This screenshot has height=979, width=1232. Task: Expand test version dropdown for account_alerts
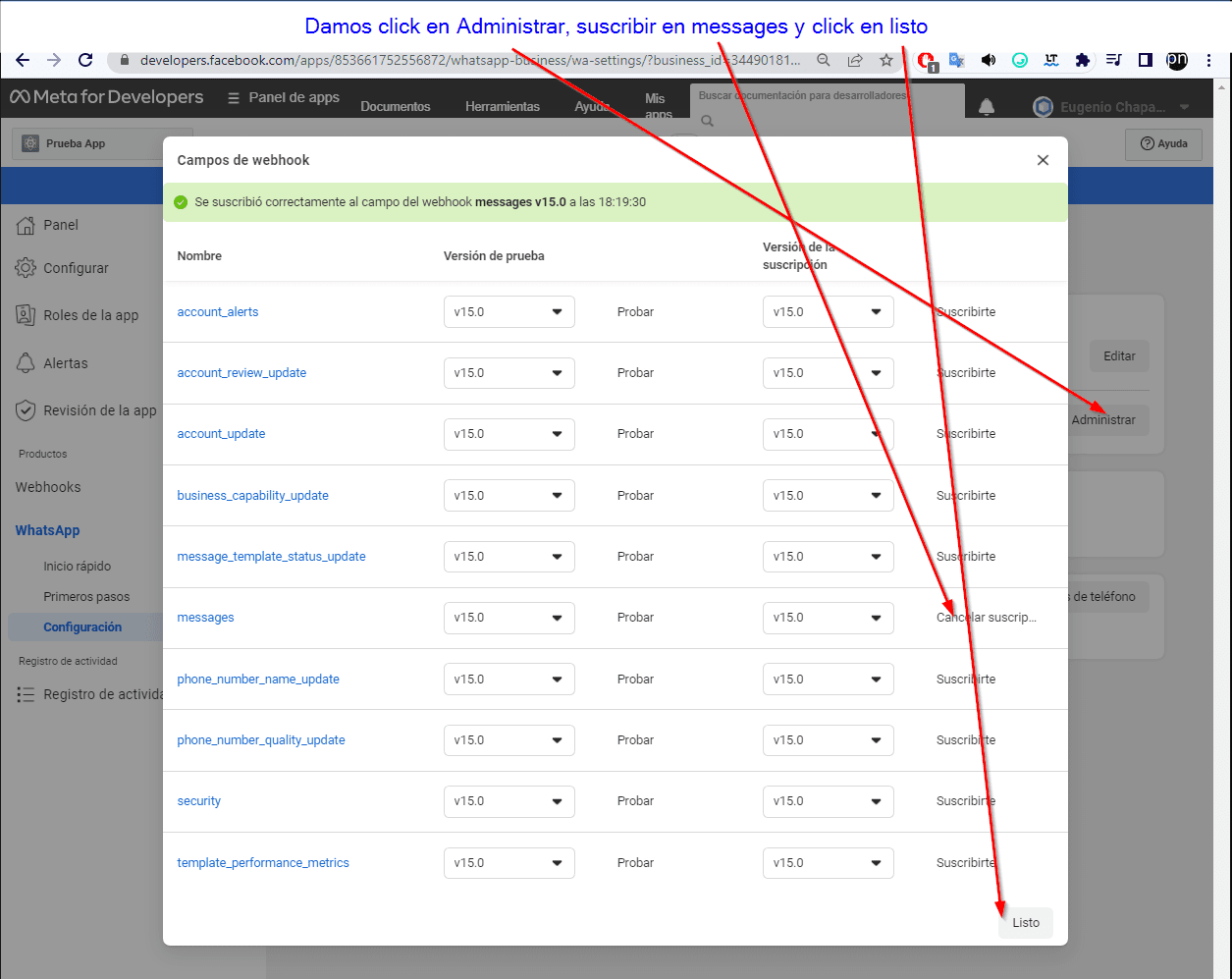pyautogui.click(x=509, y=312)
